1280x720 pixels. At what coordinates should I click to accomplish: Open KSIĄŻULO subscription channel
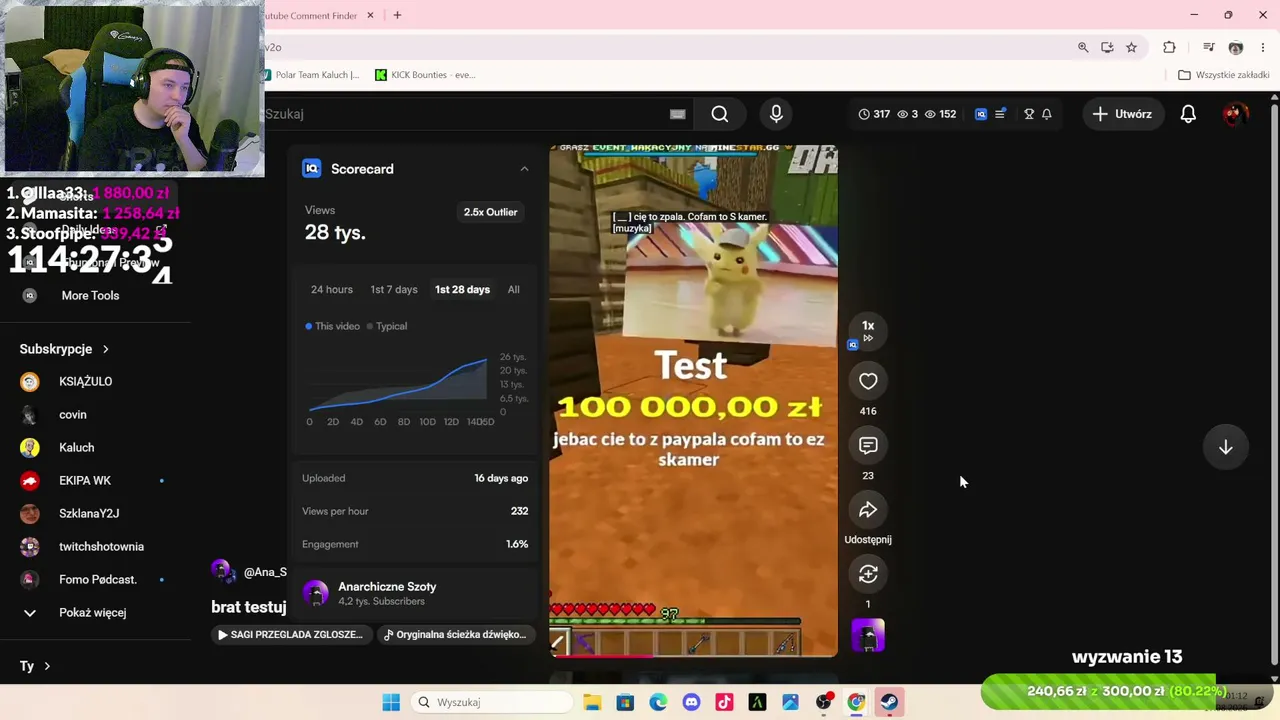(x=85, y=382)
